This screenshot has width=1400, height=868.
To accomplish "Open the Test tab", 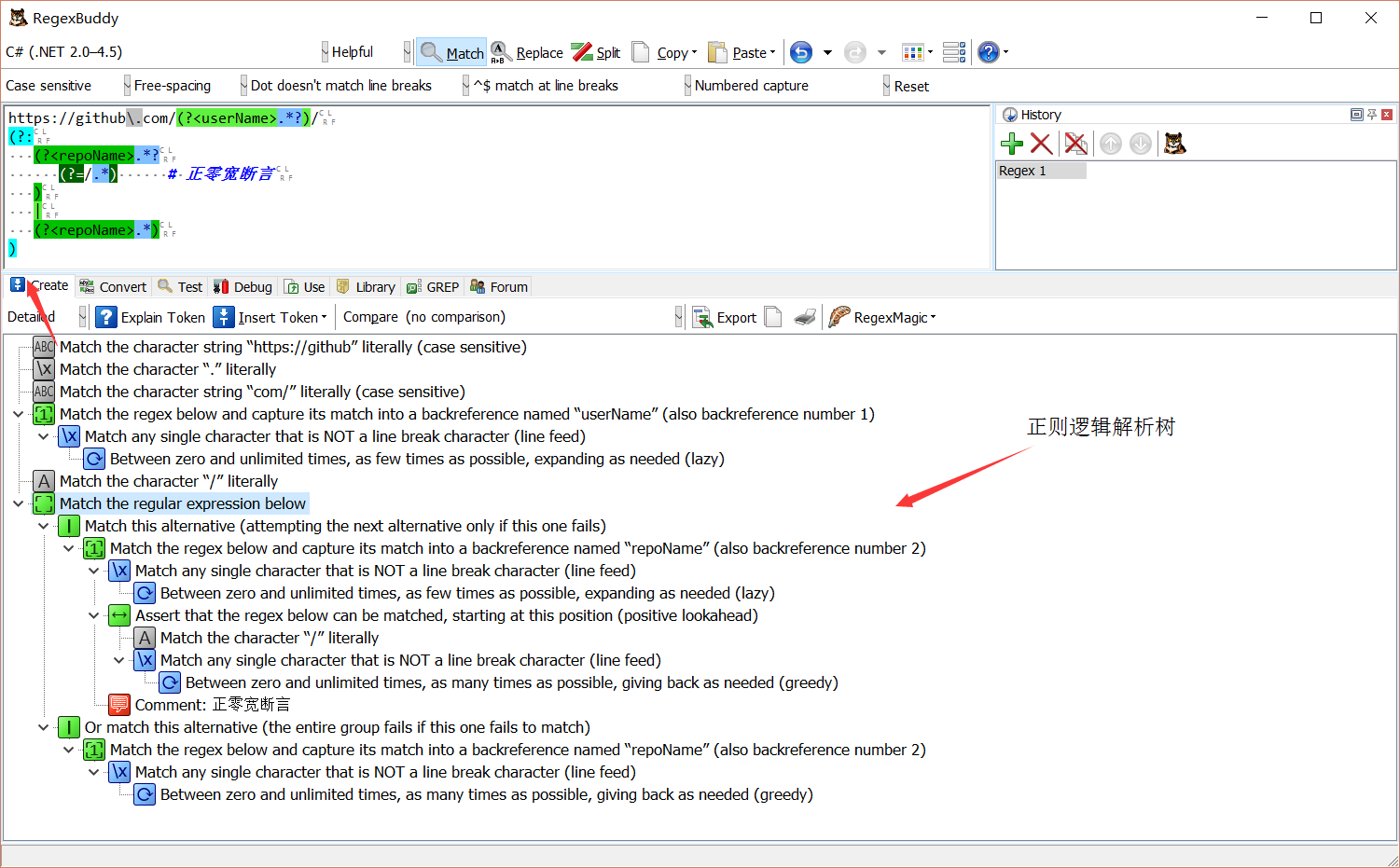I will pos(180,287).
